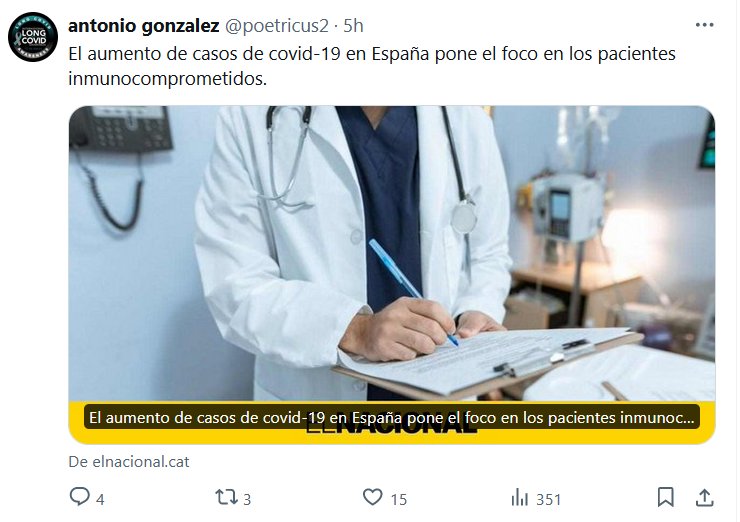Open the Long Covid profile avatar
Viewport: 740px width, 522px height.
(x=33, y=37)
